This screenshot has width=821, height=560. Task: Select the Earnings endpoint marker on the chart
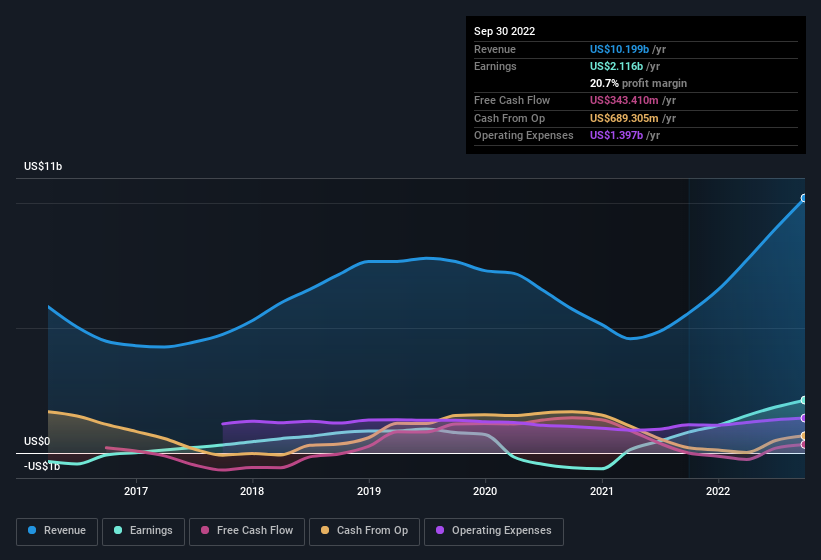coord(804,400)
